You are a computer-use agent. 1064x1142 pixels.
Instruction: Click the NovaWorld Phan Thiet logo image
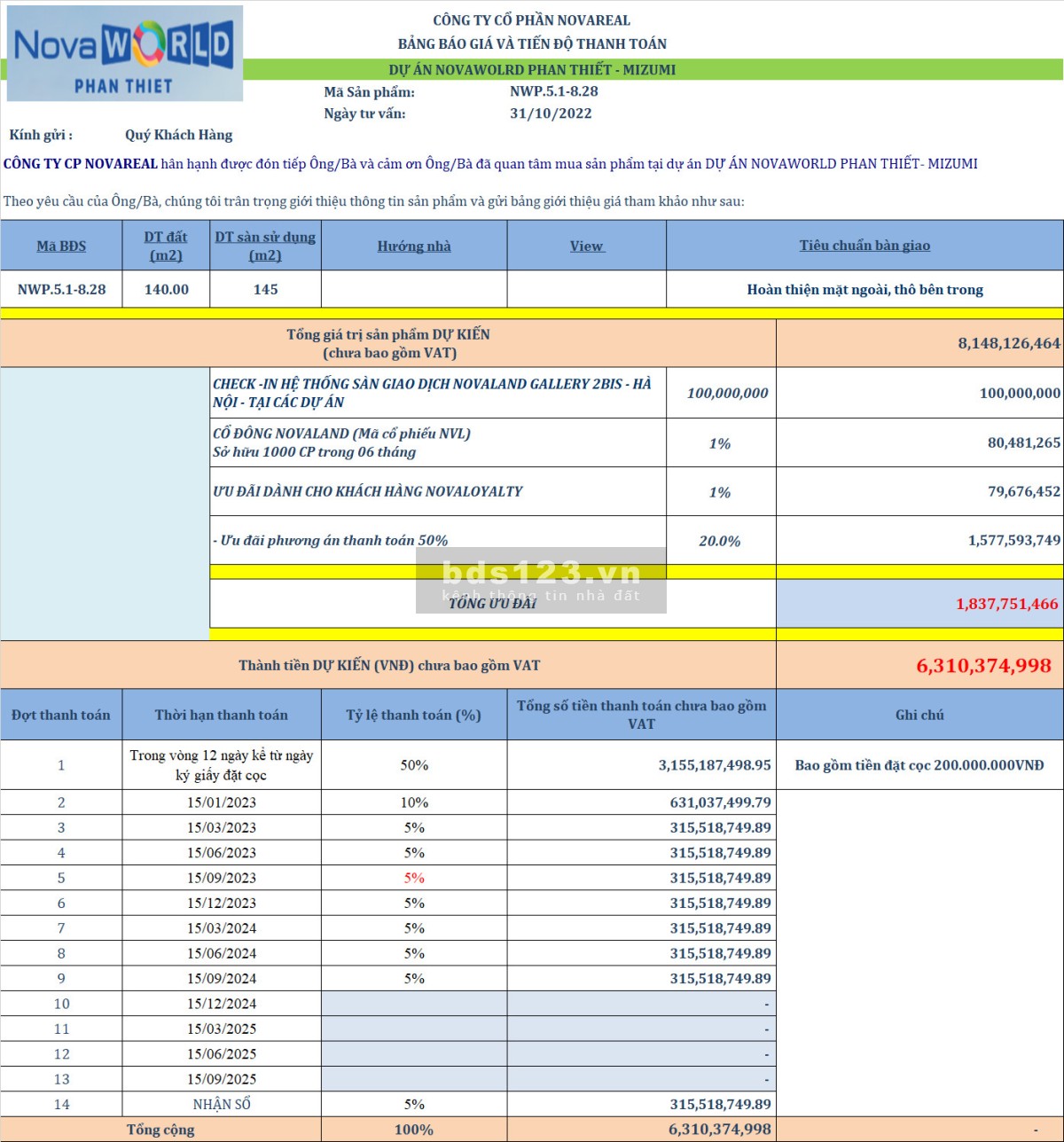[x=125, y=53]
